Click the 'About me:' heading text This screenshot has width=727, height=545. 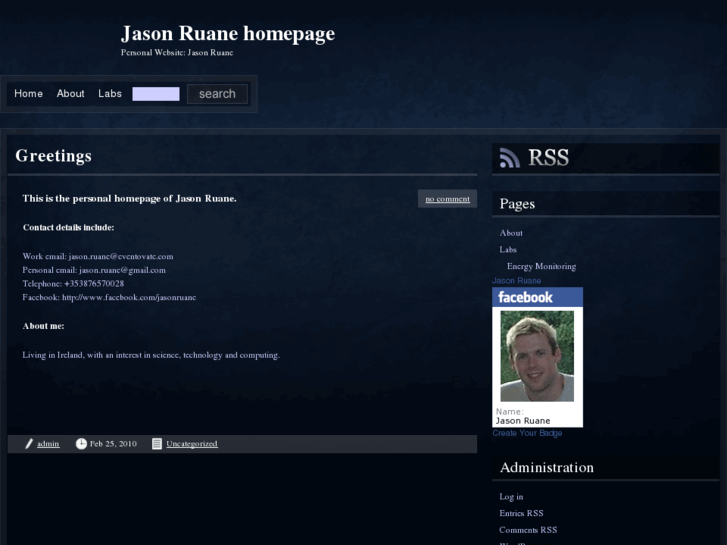pyautogui.click(x=44, y=326)
